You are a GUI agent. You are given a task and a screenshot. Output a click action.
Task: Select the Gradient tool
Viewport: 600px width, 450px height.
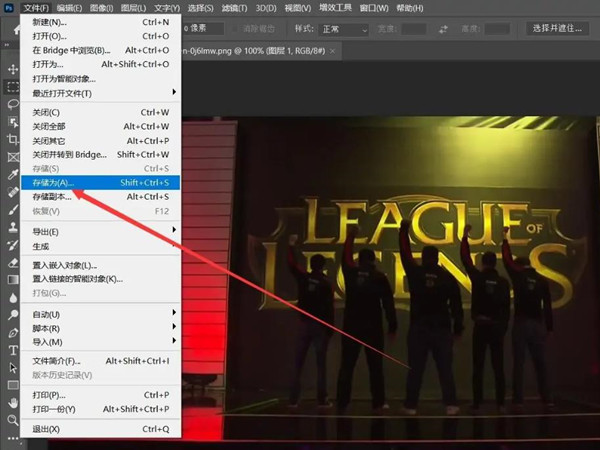pyautogui.click(x=13, y=280)
